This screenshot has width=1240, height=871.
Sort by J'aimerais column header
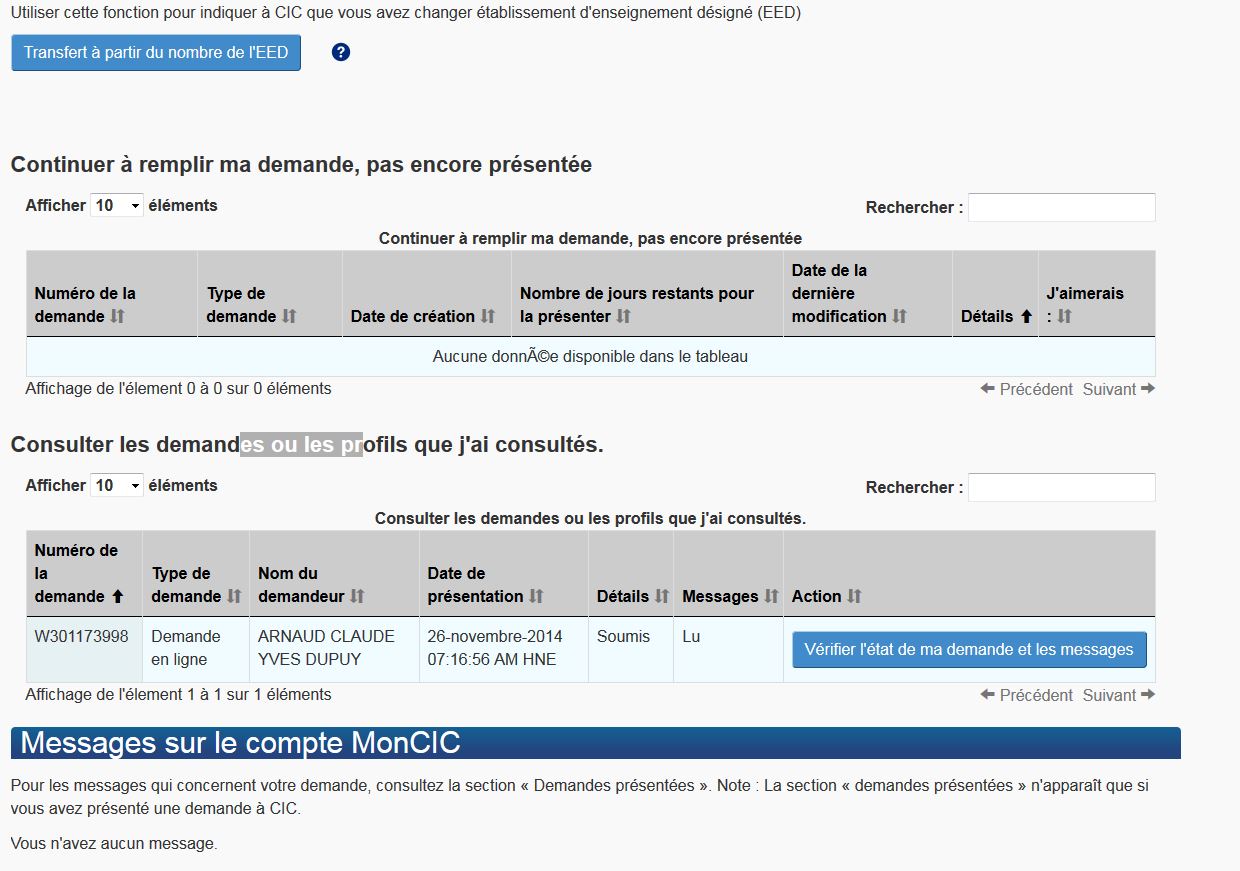(1097, 294)
